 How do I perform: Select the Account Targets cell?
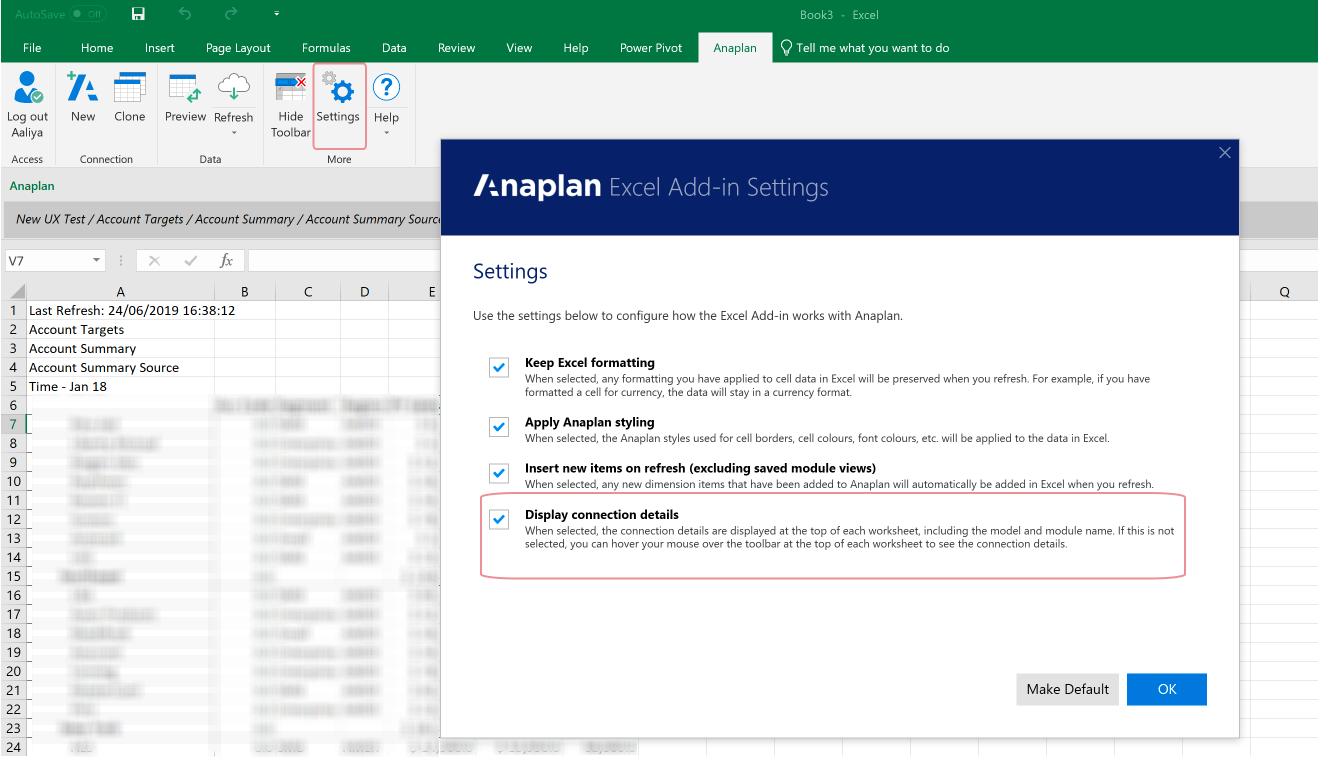120,330
